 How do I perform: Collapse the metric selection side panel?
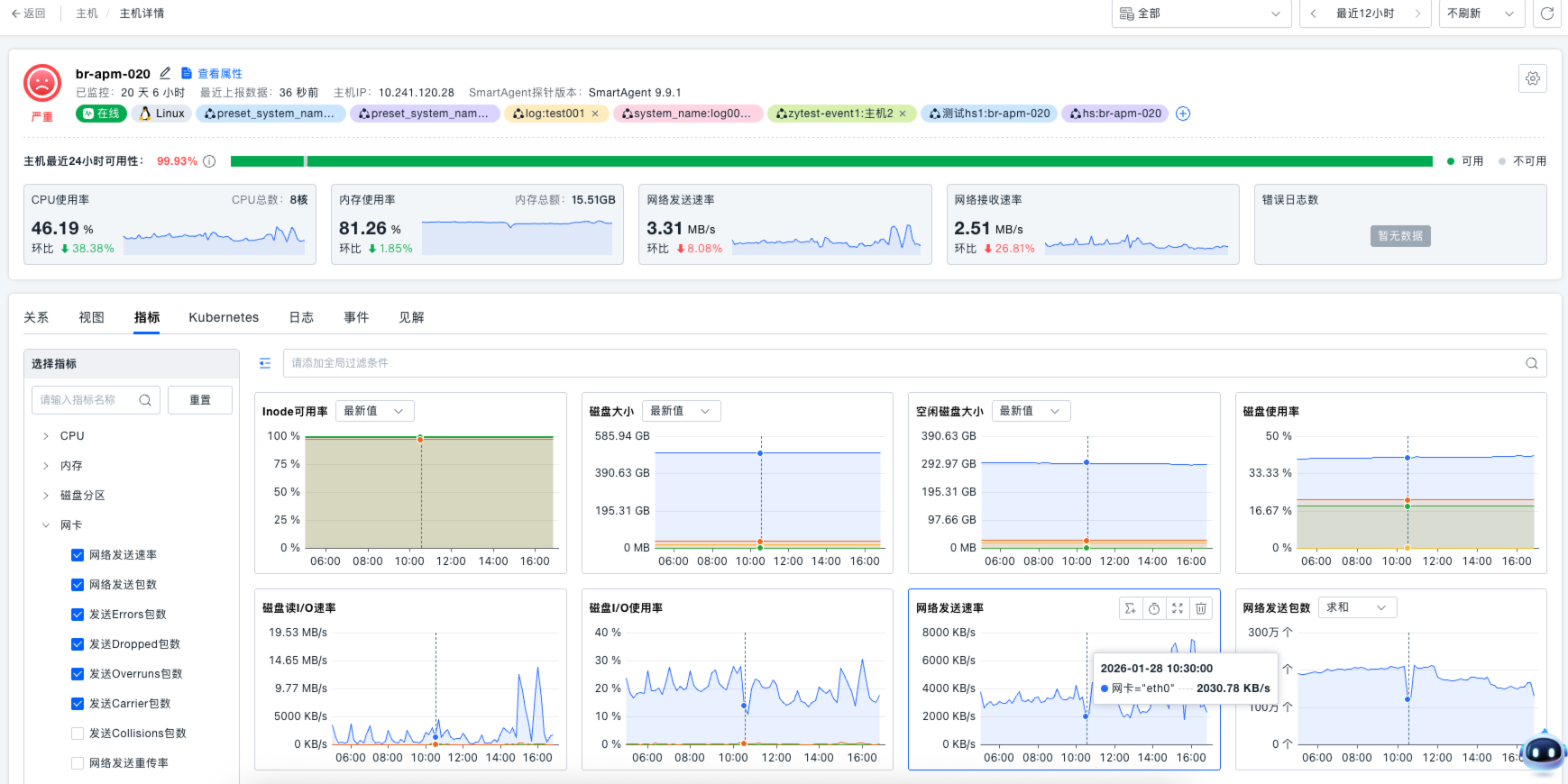[x=265, y=363]
